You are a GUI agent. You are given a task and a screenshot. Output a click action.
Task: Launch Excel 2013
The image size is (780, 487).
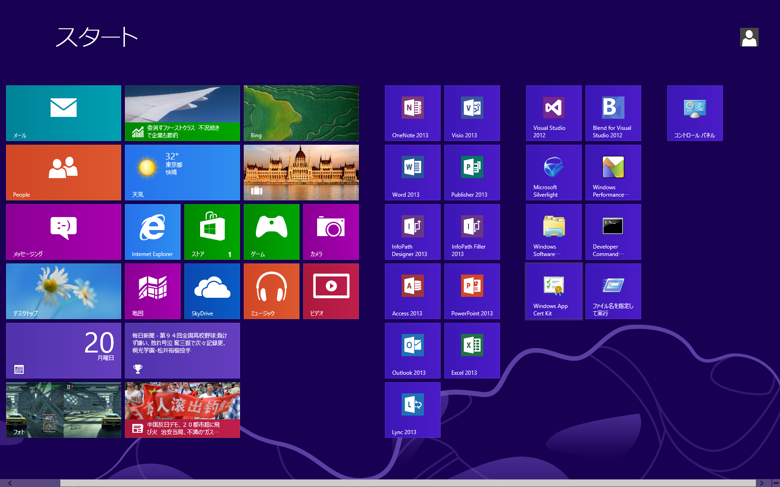472,350
